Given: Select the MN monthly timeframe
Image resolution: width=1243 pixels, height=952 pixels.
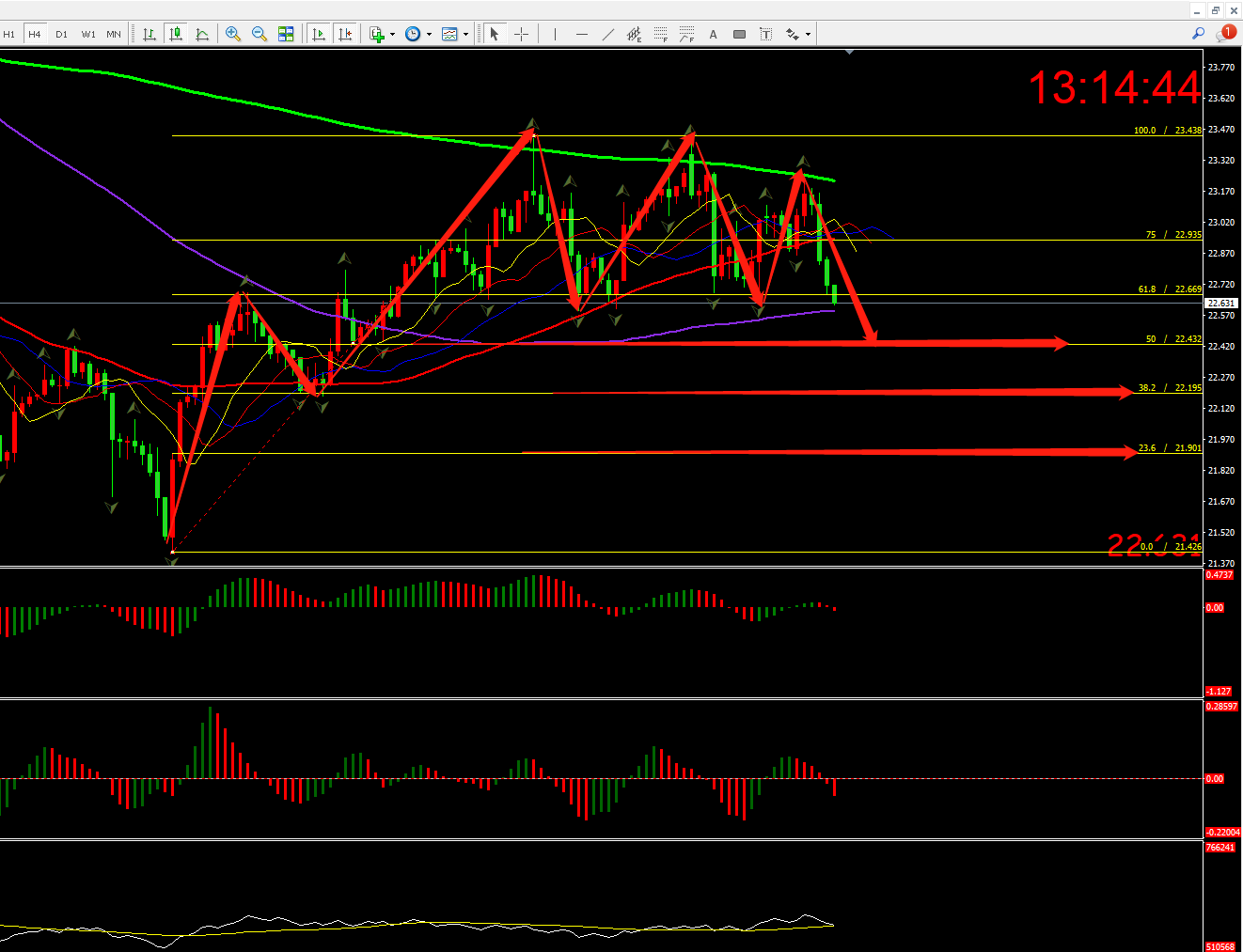Looking at the screenshot, I should [114, 34].
